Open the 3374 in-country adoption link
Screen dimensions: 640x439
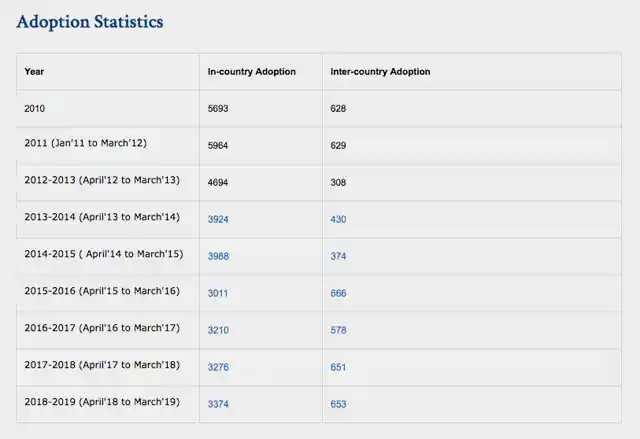(218, 404)
